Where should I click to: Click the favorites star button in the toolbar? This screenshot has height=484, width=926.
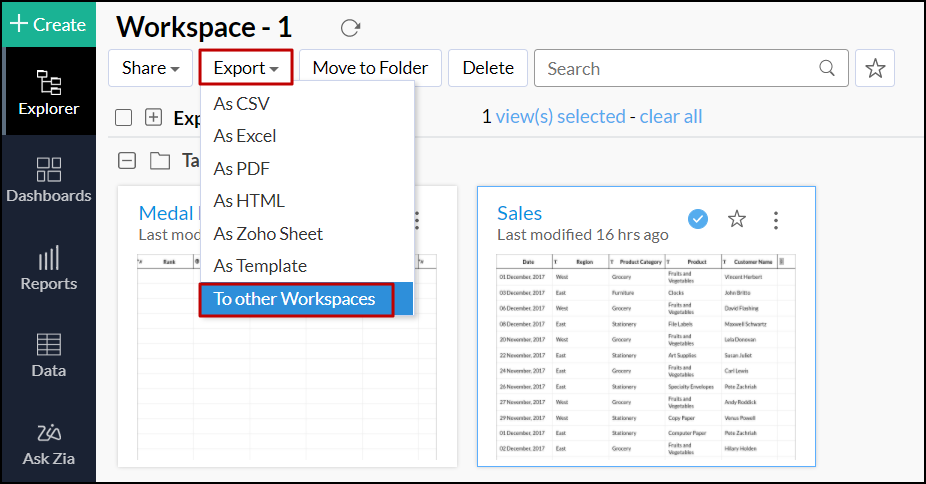click(x=875, y=68)
